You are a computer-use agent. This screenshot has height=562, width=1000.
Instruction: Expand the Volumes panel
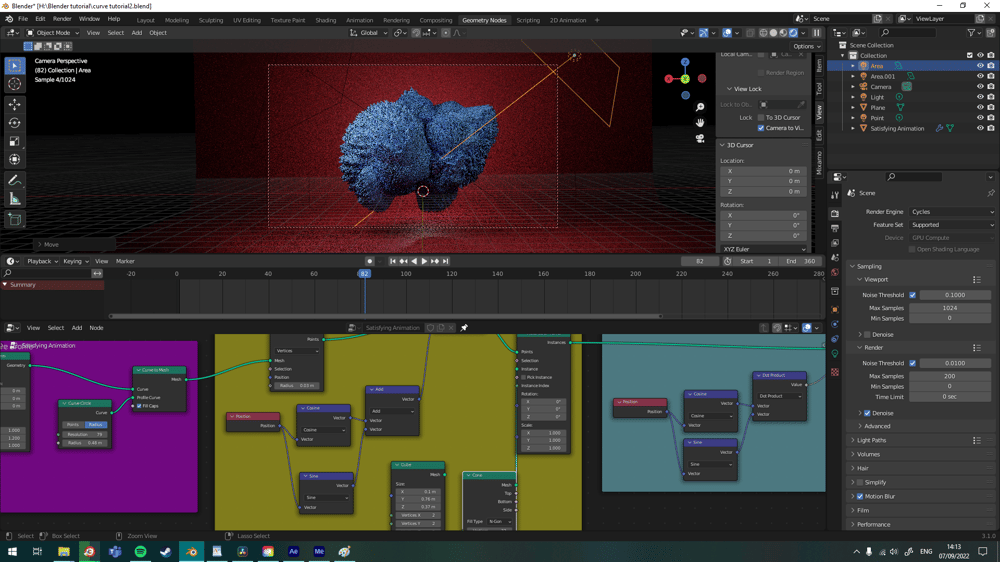point(868,454)
